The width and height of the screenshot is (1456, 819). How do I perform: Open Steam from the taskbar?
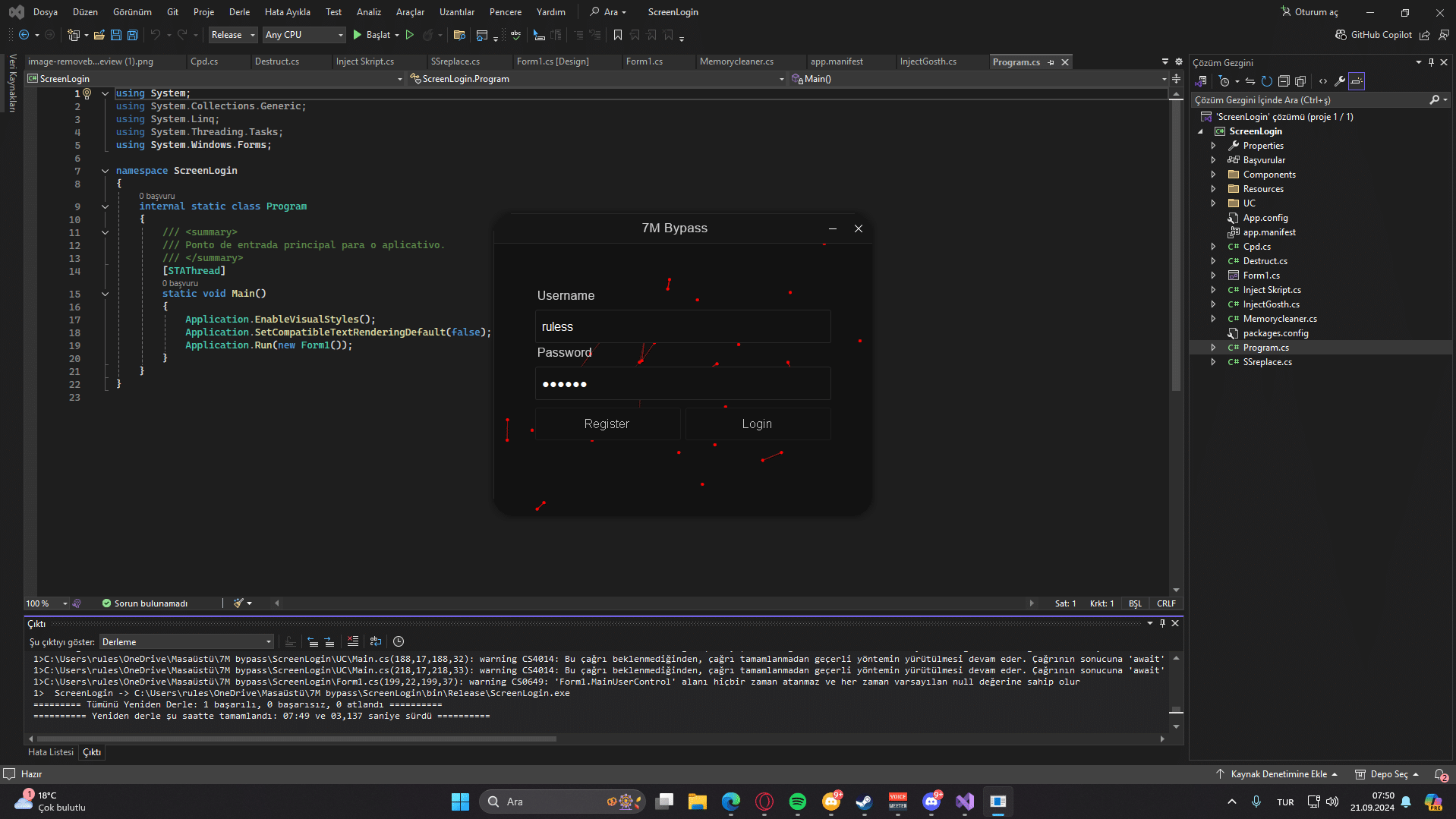pyautogui.click(x=865, y=802)
